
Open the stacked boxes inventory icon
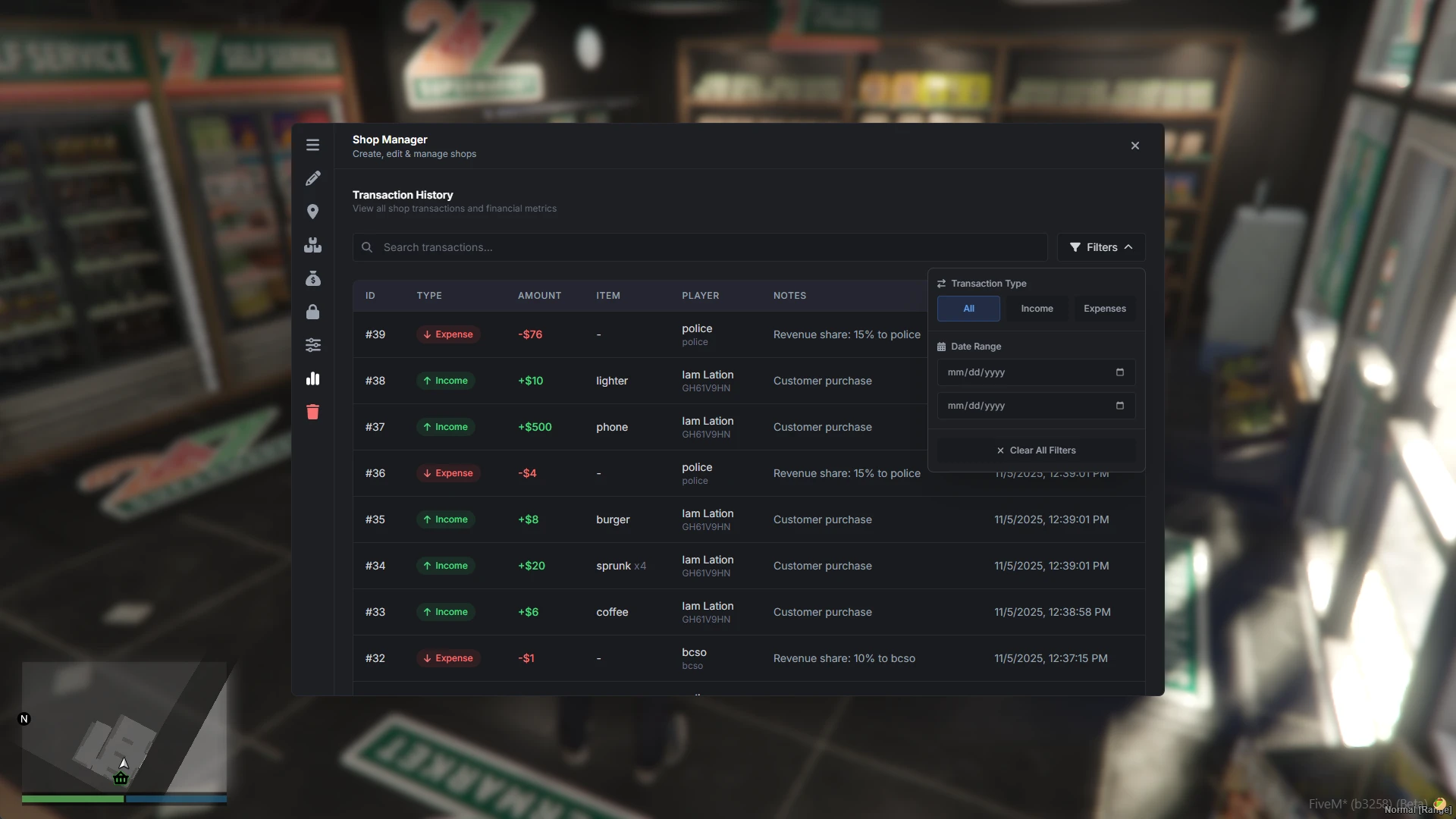tap(312, 245)
